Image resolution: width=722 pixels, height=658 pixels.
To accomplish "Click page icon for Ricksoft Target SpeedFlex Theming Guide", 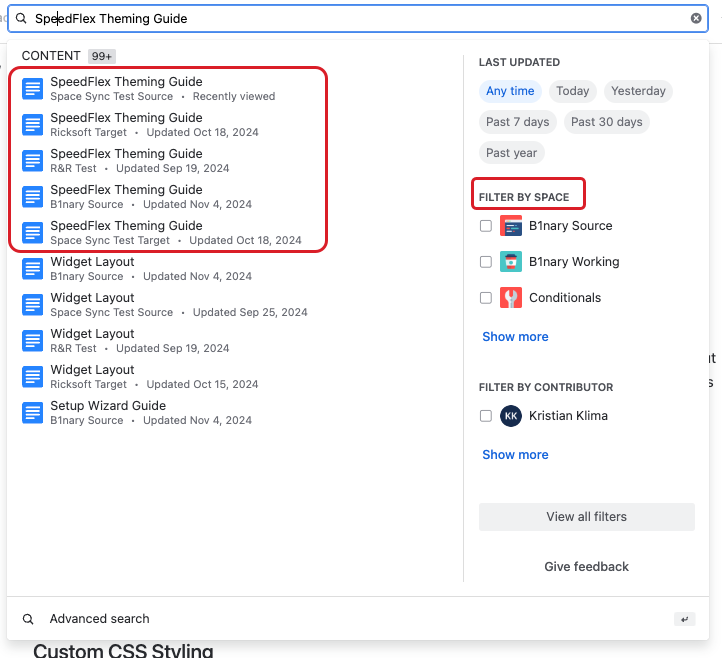I will pos(33,124).
